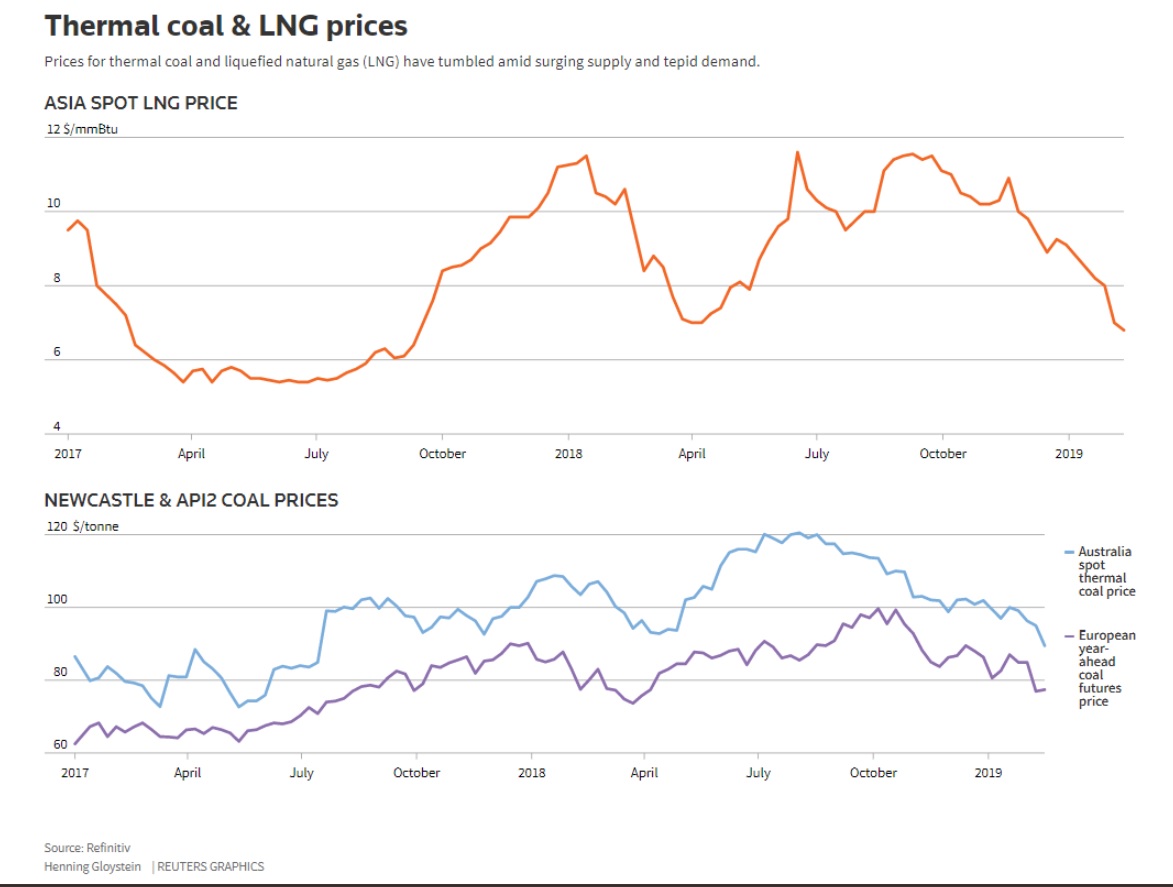Click the blue Australia legend color dash
This screenshot has height=887, width=1173.
tap(1069, 552)
